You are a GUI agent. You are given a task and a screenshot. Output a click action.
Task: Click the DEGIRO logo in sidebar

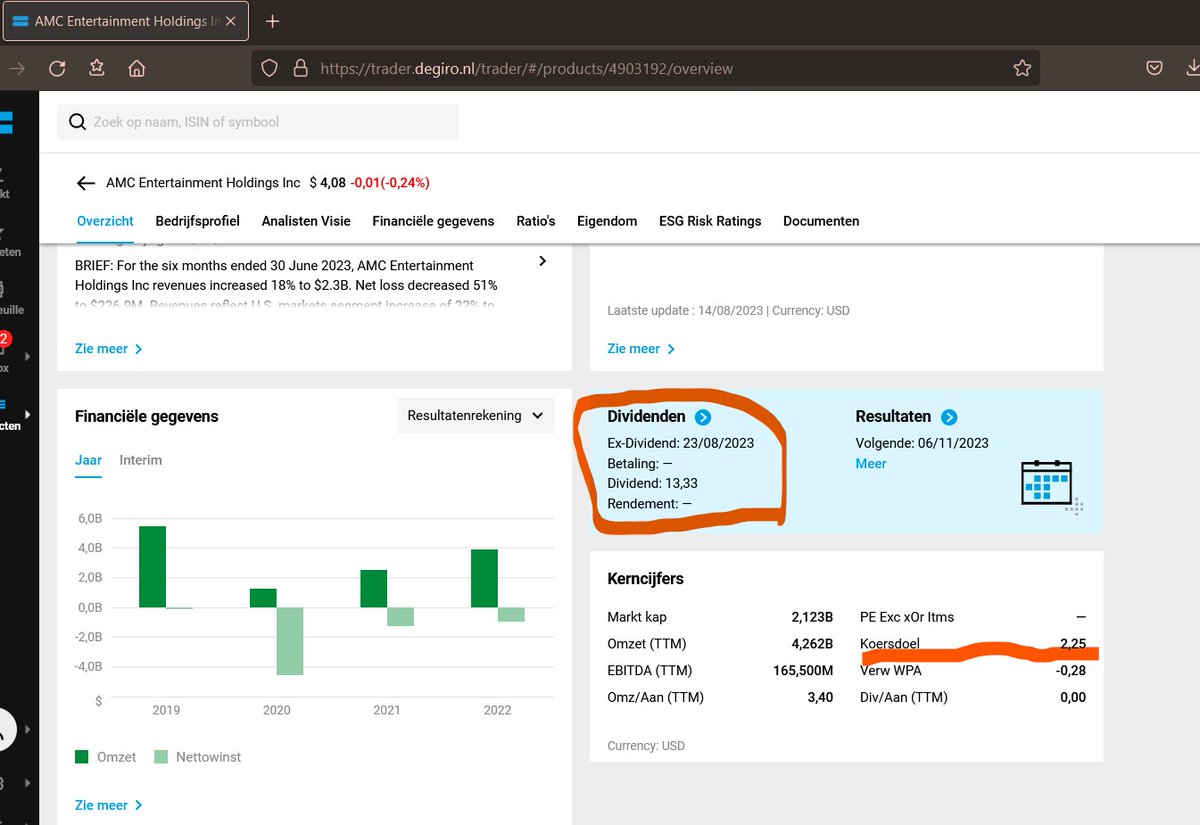click(x=6, y=123)
